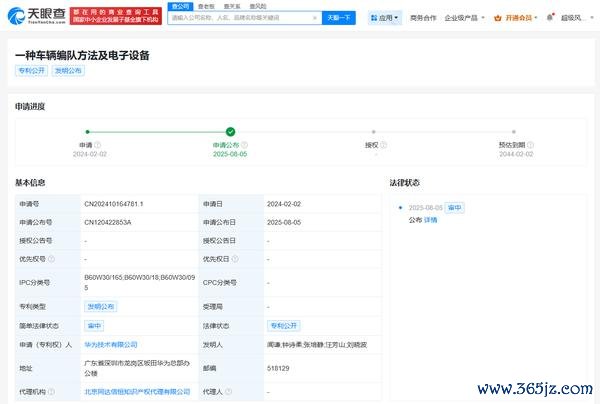600x404 pixels.
Task: Open 华为技术有限公司 applicant link
Action: [110, 344]
